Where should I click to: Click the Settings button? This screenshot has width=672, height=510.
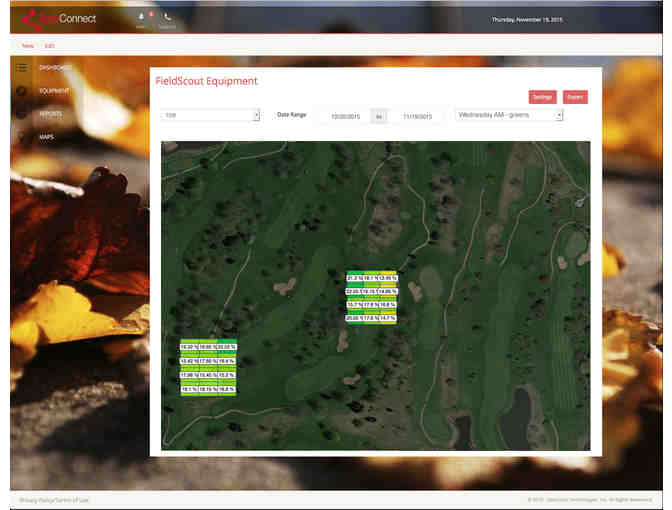542,97
